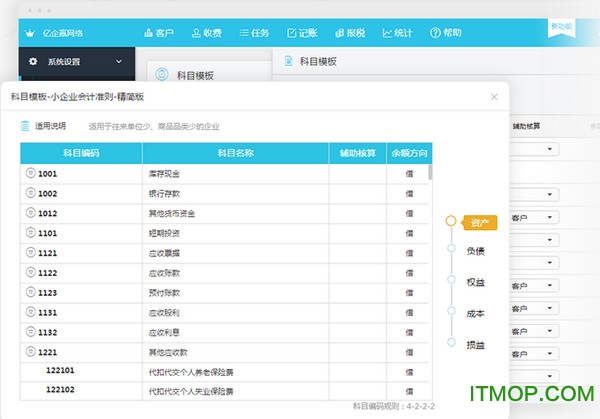Click the 权益 timeline circle marker
Image resolution: width=600 pixels, height=419 pixels.
point(452,280)
